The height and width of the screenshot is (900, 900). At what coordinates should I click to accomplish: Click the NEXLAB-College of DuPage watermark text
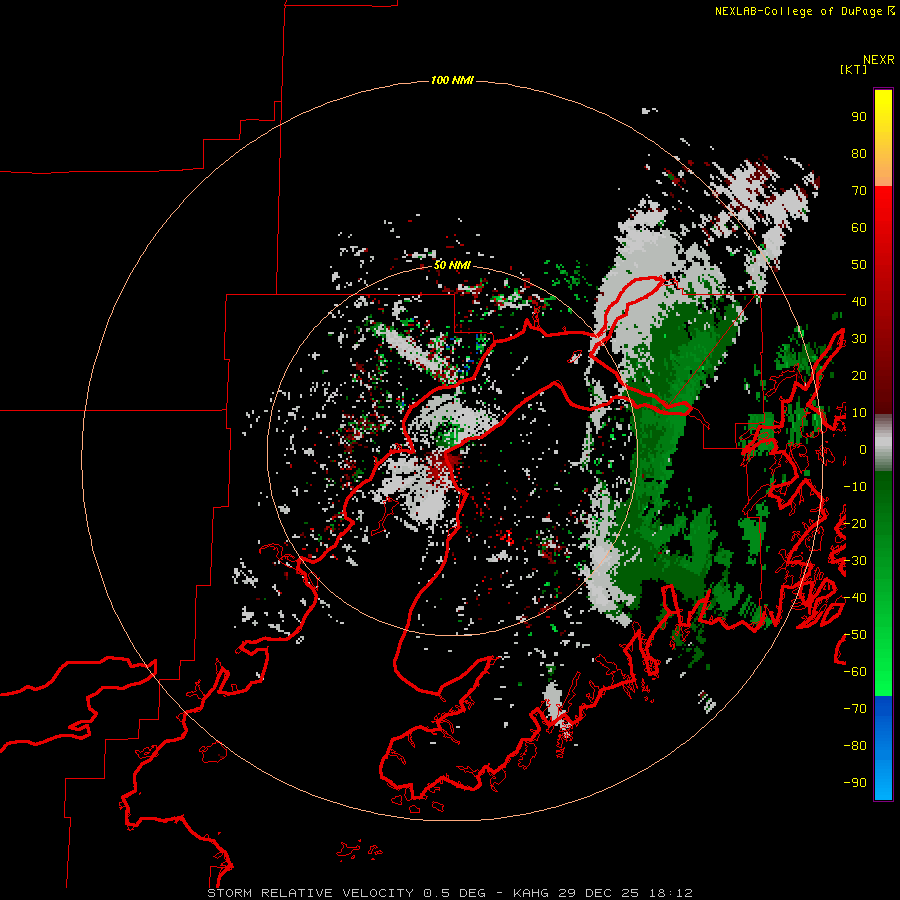coord(804,11)
